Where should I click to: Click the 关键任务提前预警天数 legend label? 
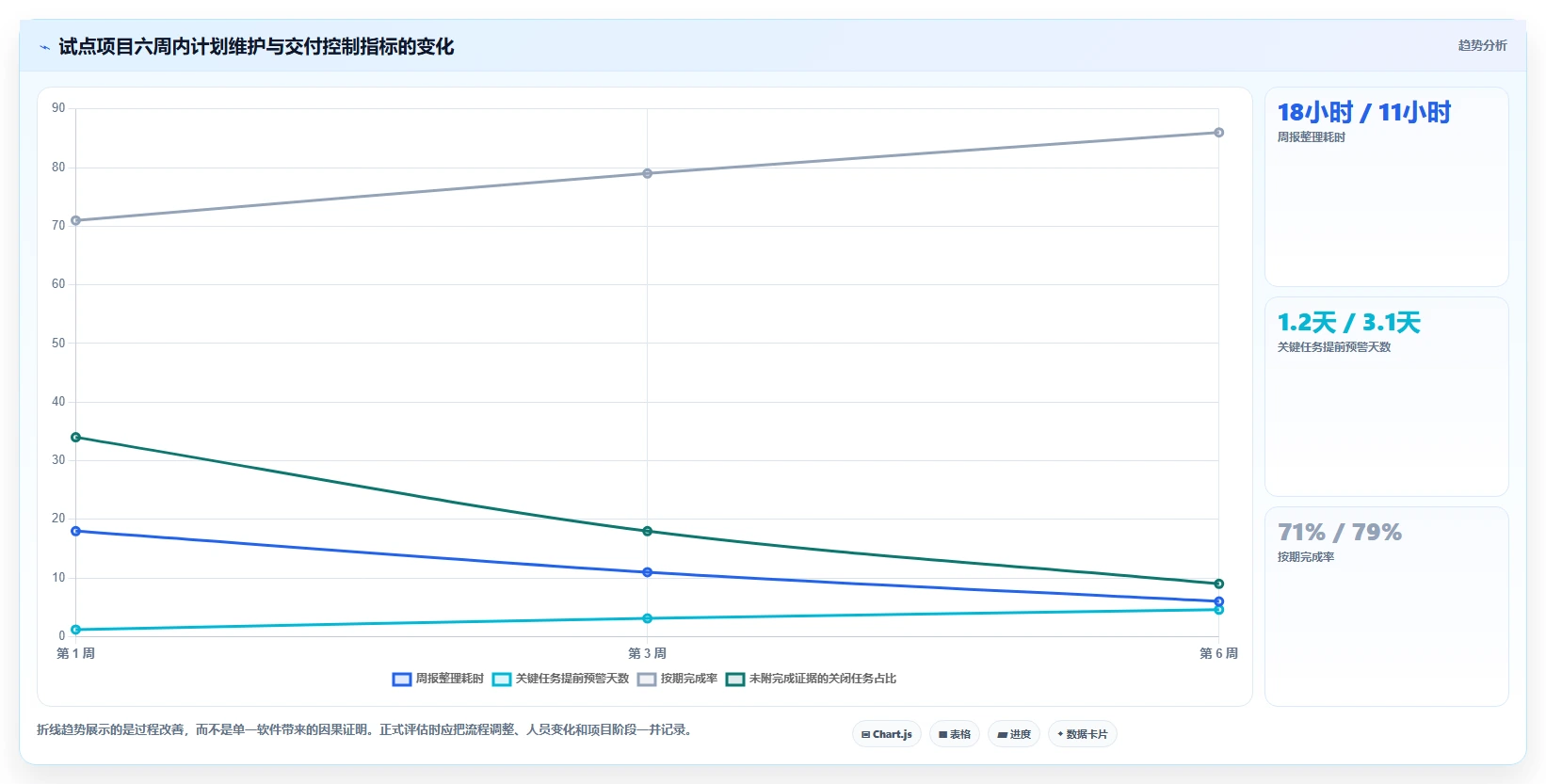572,679
